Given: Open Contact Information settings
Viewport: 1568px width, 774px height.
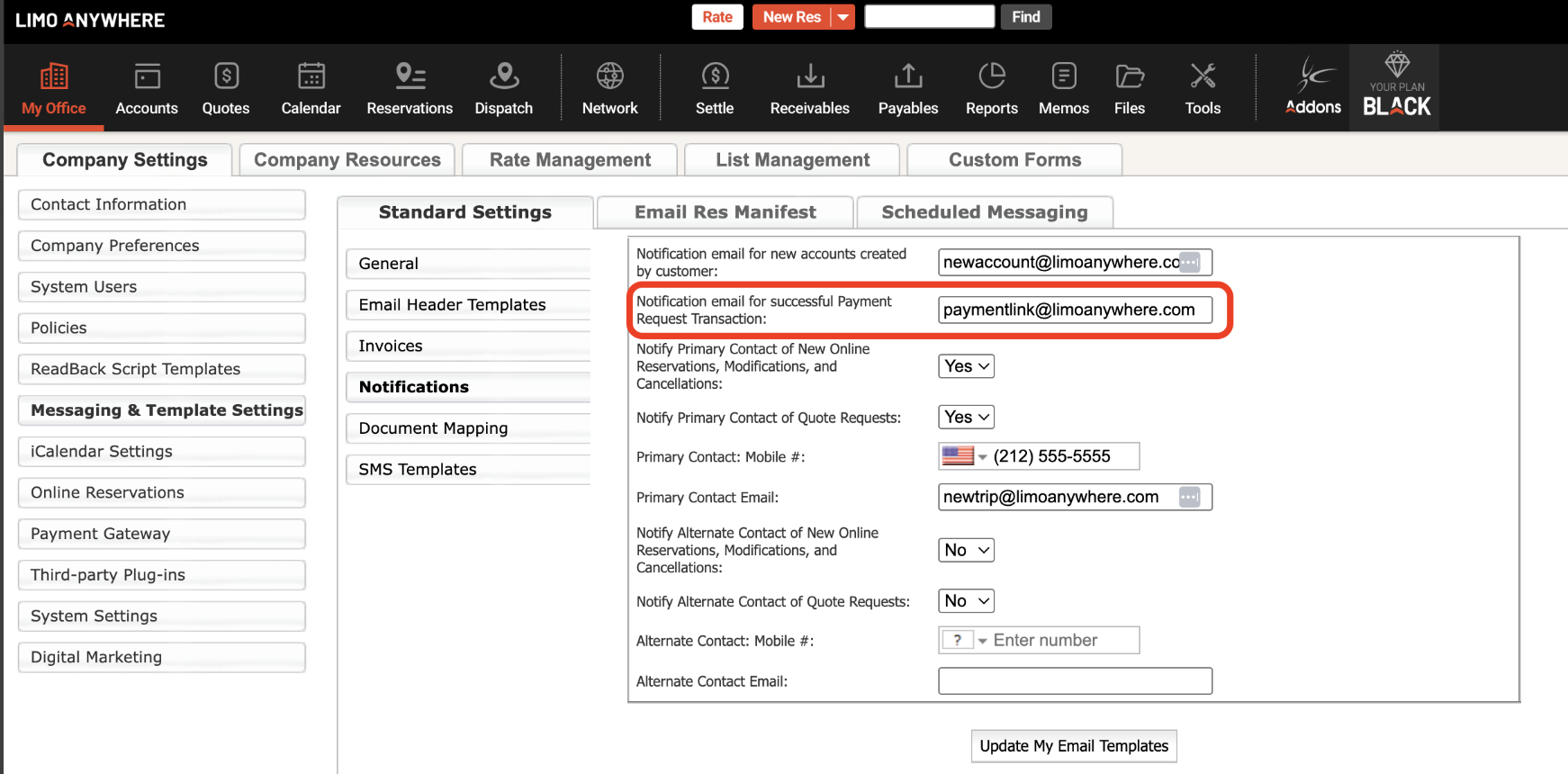Looking at the screenshot, I should (x=162, y=204).
